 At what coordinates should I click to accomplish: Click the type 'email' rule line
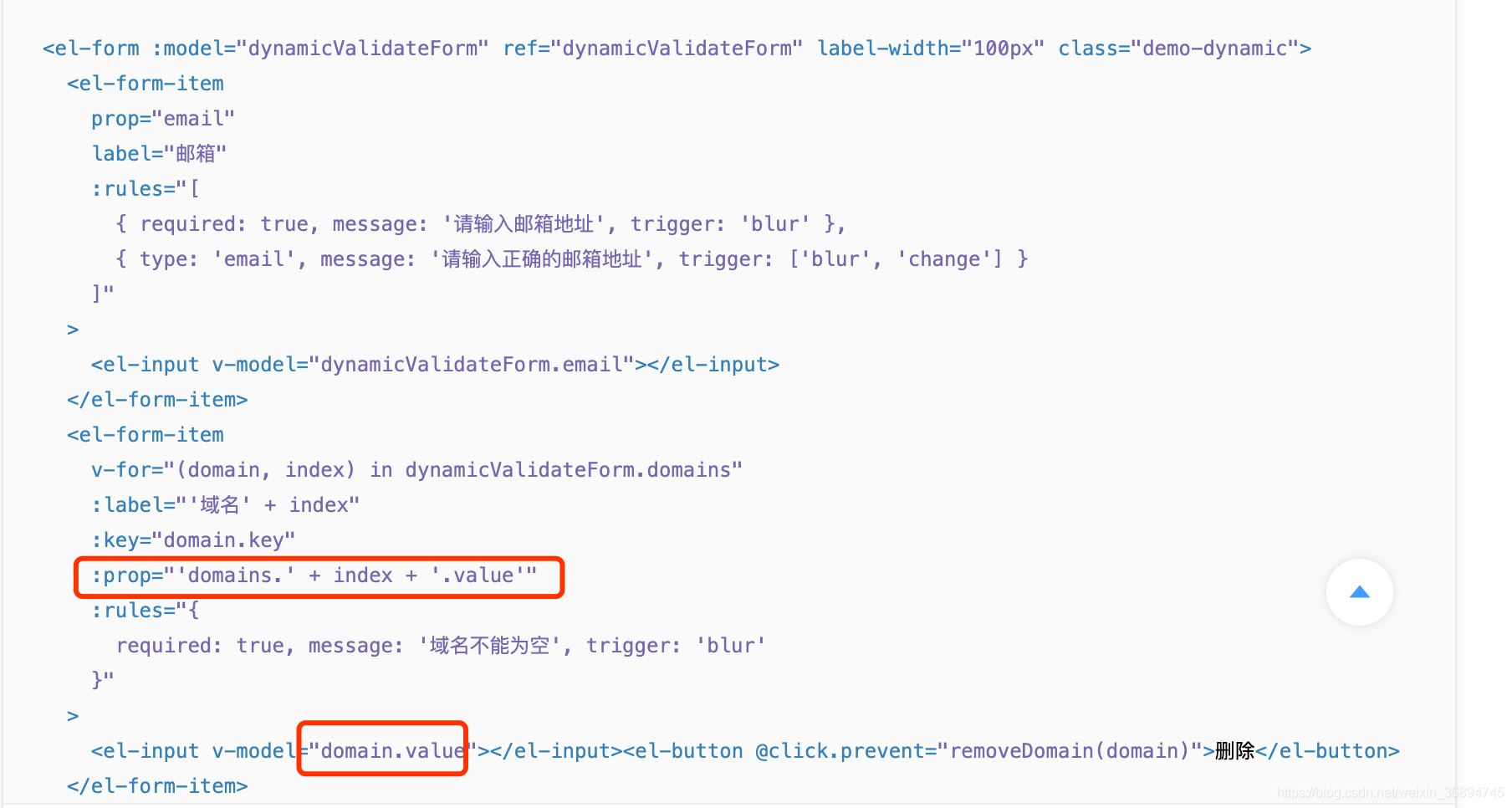(572, 259)
